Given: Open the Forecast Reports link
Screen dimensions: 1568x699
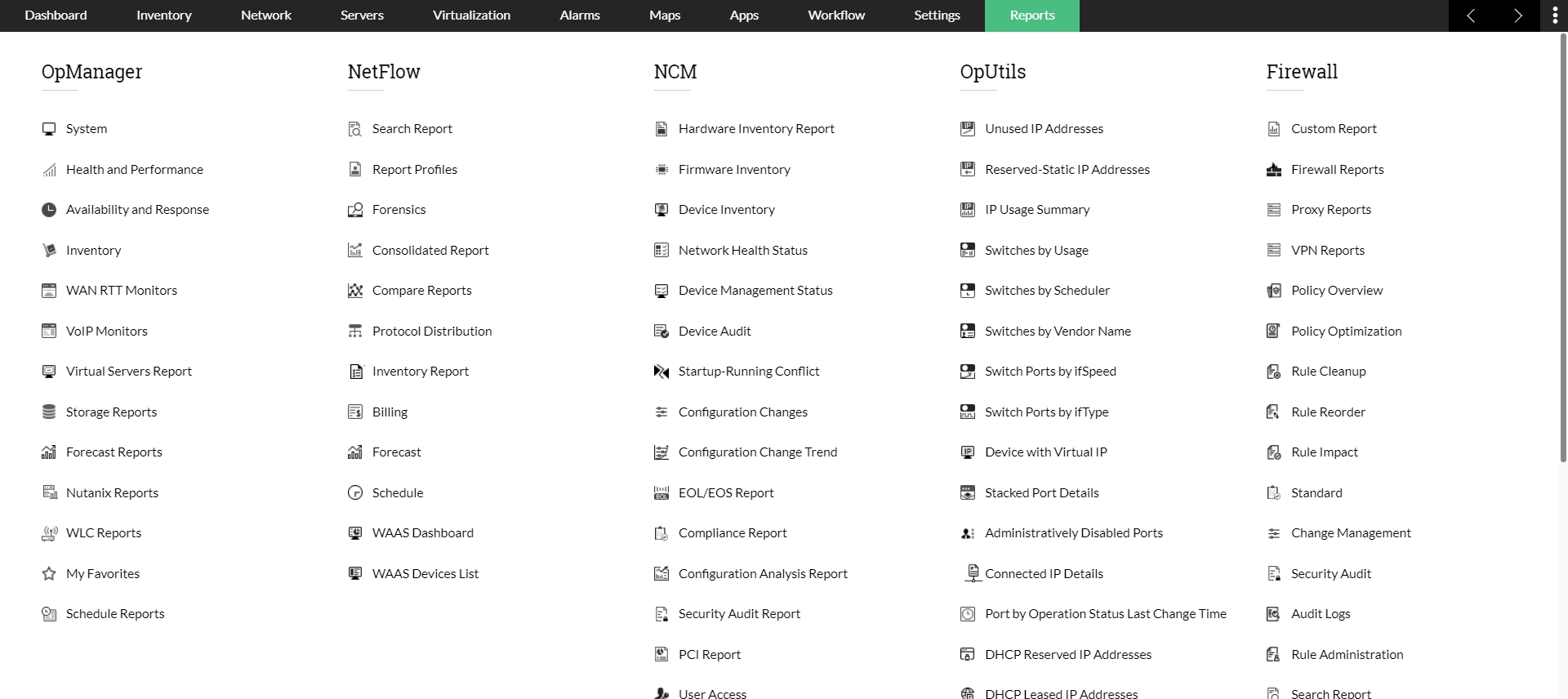Looking at the screenshot, I should click(114, 452).
